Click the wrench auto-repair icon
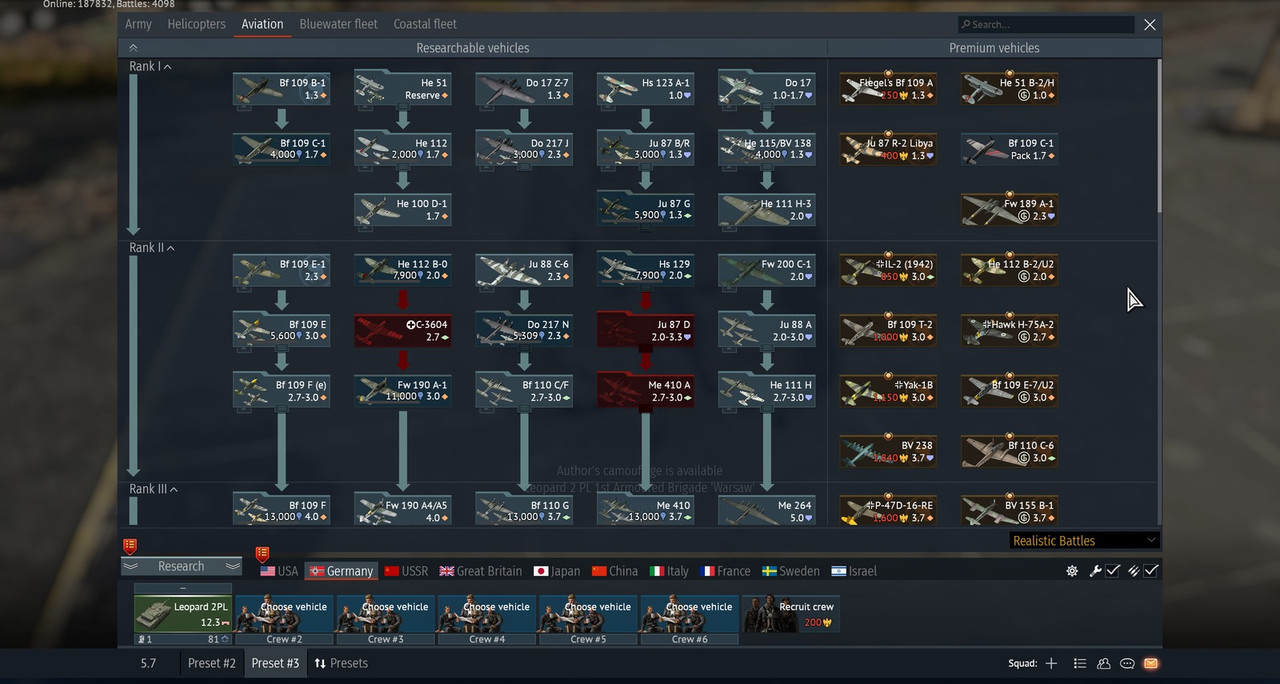 pos(1095,571)
